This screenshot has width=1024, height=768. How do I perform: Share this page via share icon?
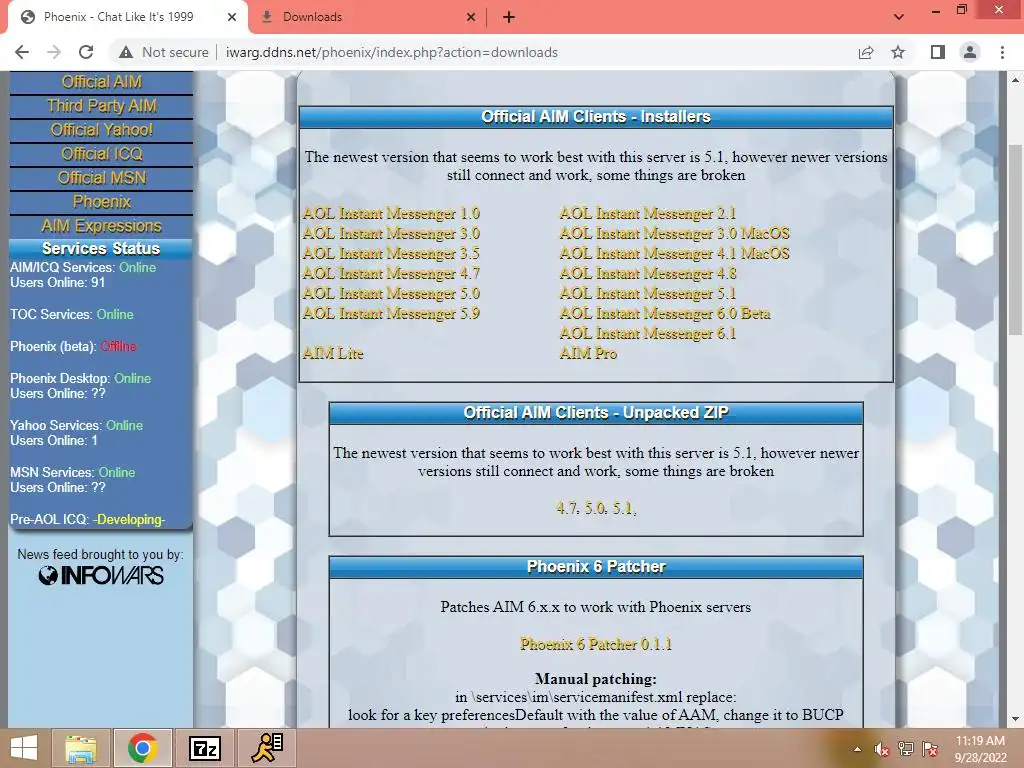coord(866,52)
